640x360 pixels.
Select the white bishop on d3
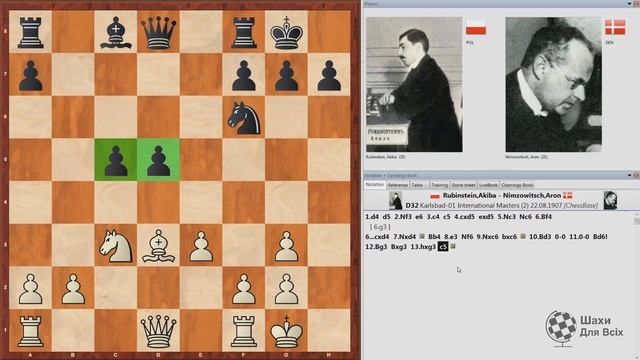tap(158, 245)
